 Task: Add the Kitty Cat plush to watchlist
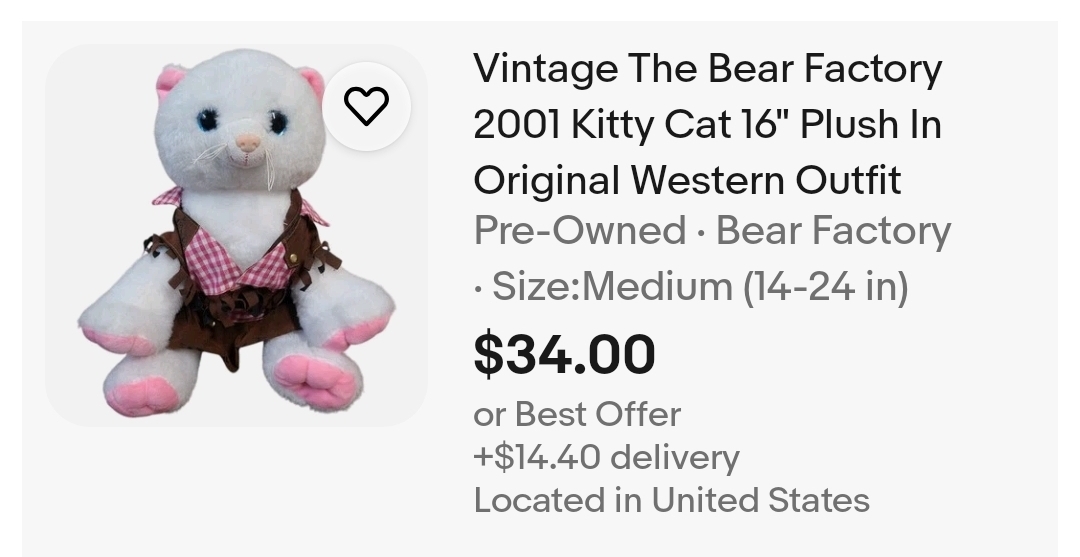coord(366,106)
